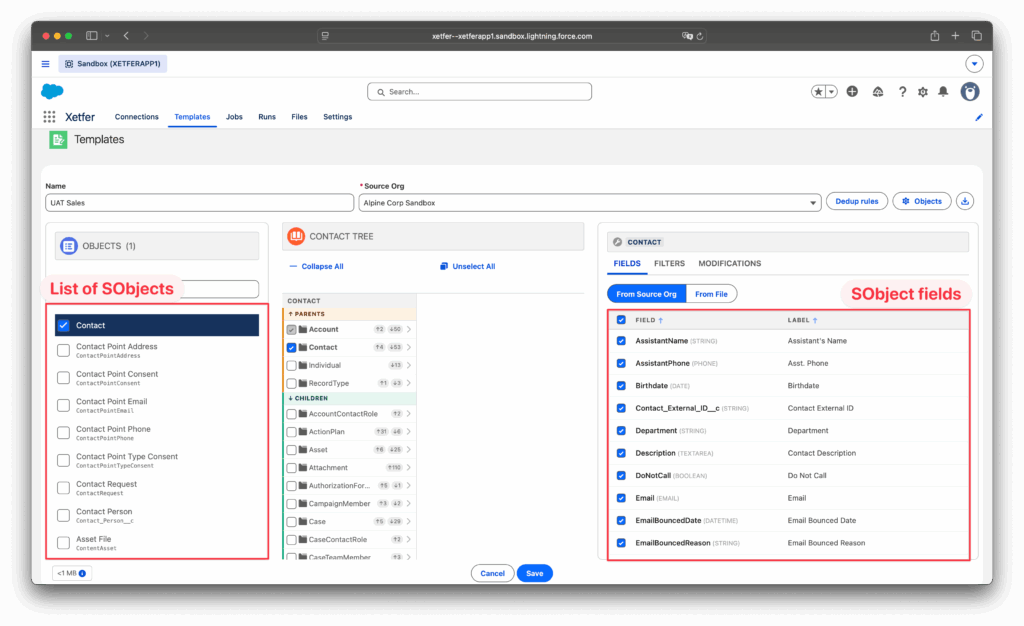1024x626 pixels.
Task: Click the Objects button
Action: 921,201
